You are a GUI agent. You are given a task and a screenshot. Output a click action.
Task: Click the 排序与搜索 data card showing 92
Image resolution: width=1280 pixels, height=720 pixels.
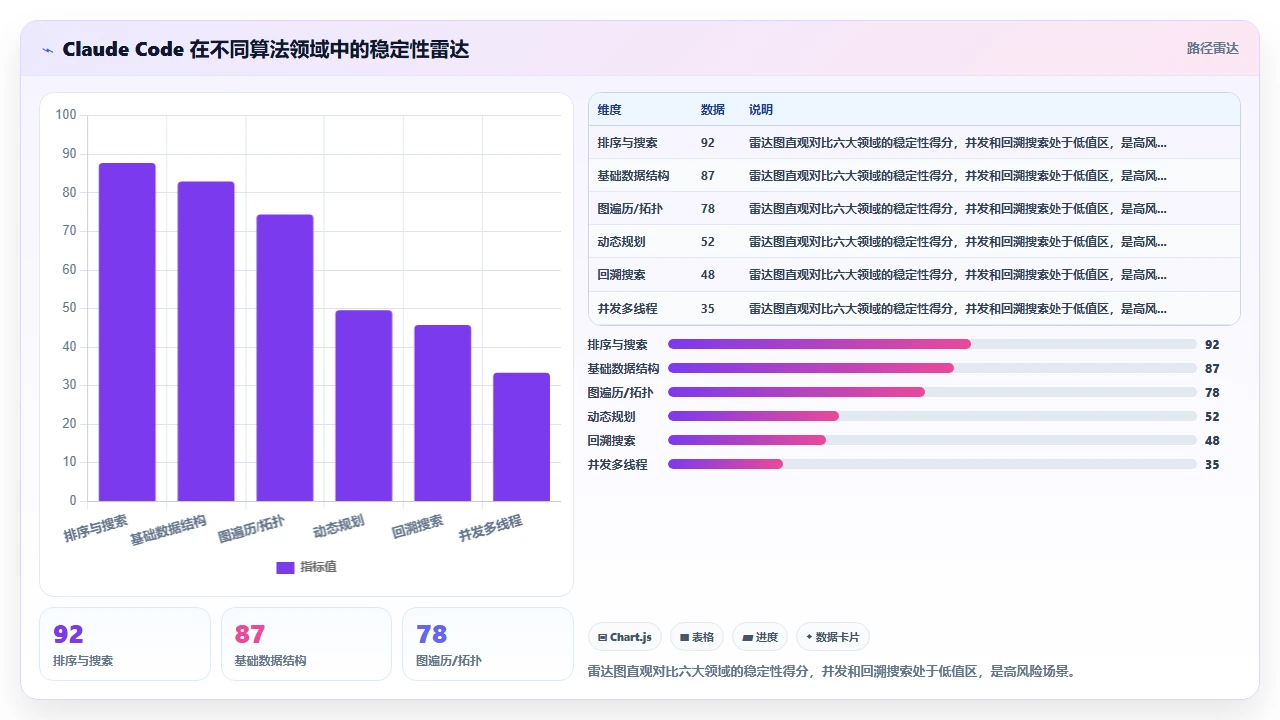125,644
